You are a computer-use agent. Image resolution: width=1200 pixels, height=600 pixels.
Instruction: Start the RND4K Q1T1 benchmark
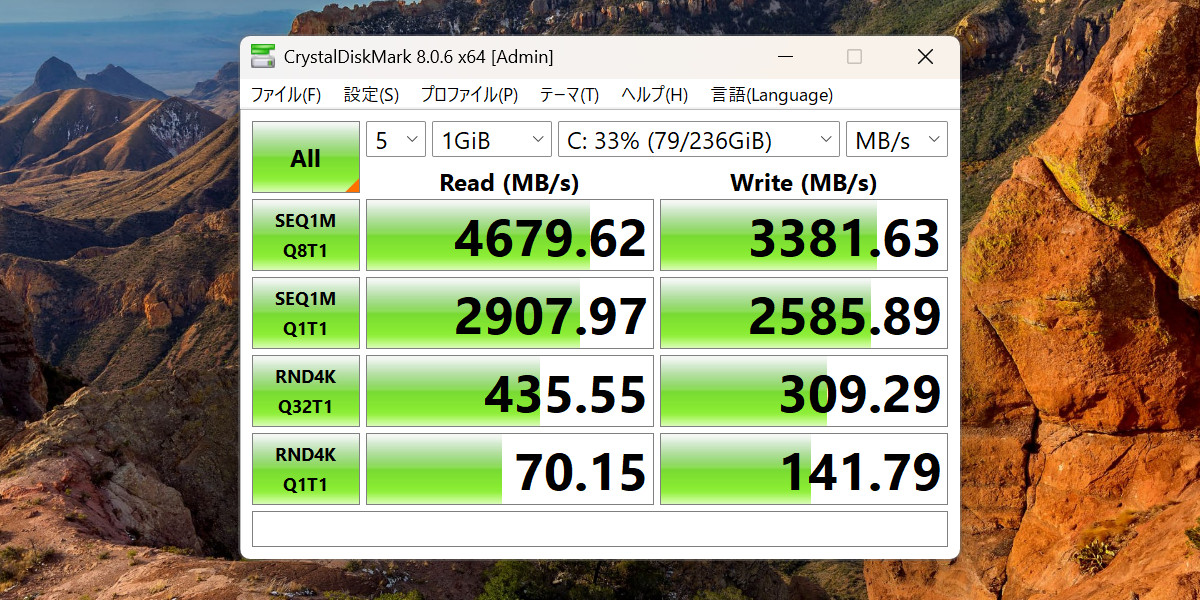click(x=305, y=469)
